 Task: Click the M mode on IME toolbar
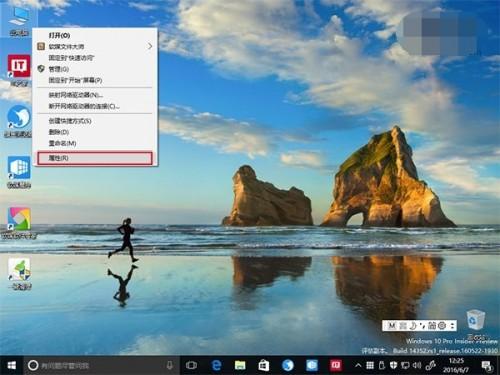coord(392,326)
